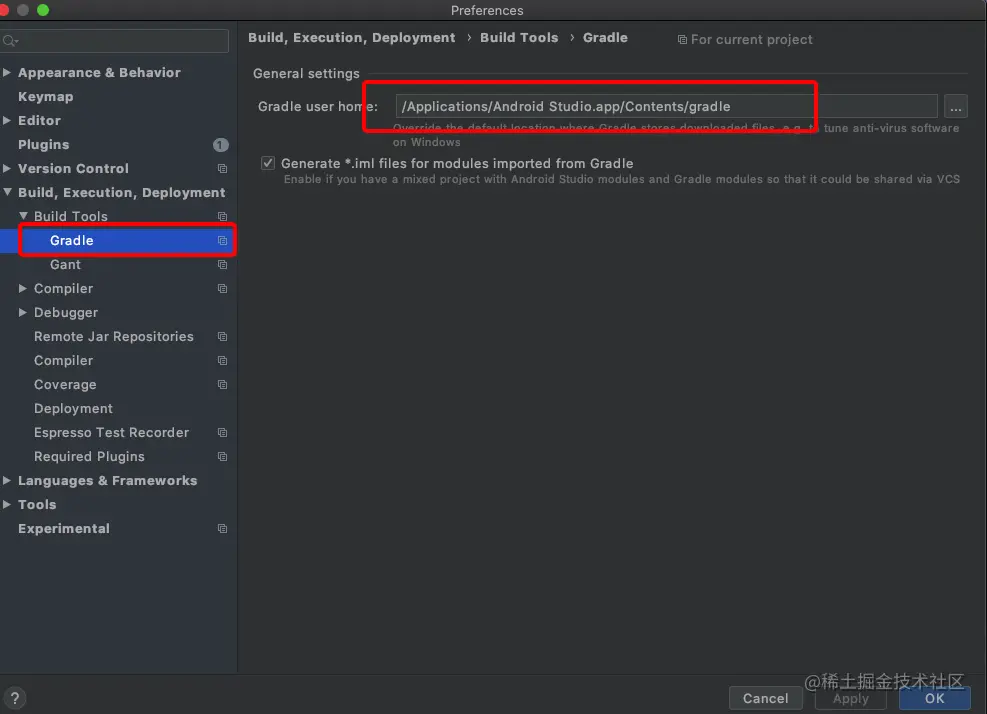The width and height of the screenshot is (987, 714).
Task: Click the Apply button
Action: pyautogui.click(x=851, y=698)
